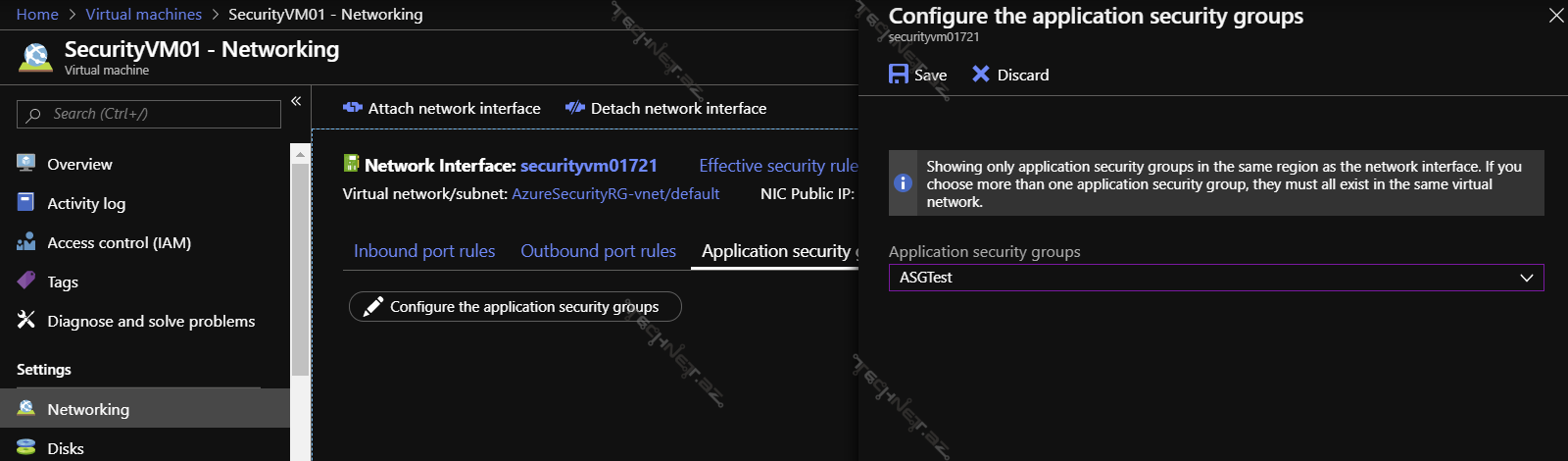Click the Detach network interface icon
This screenshot has width=1568, height=461.
[575, 108]
